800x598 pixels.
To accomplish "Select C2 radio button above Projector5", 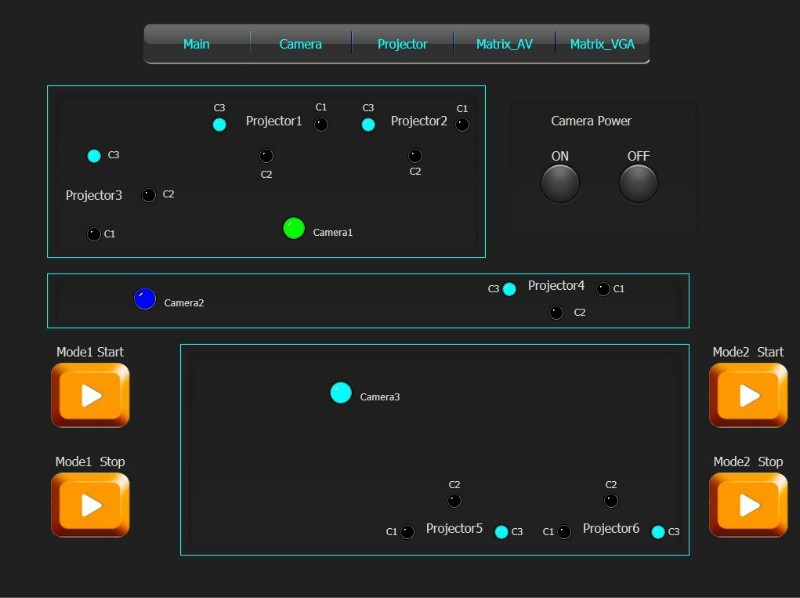I will [455, 501].
